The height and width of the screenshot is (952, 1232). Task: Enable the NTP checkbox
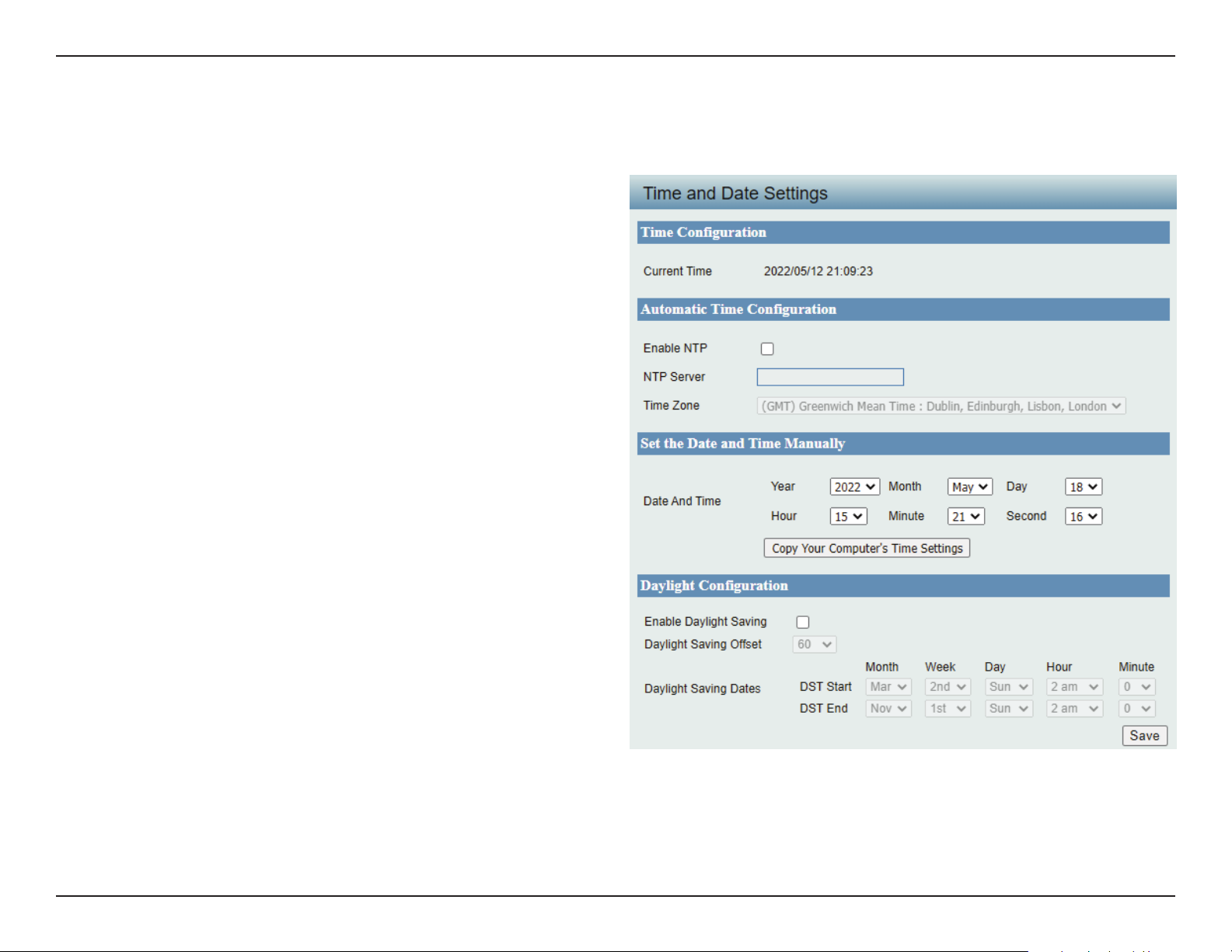(x=767, y=349)
